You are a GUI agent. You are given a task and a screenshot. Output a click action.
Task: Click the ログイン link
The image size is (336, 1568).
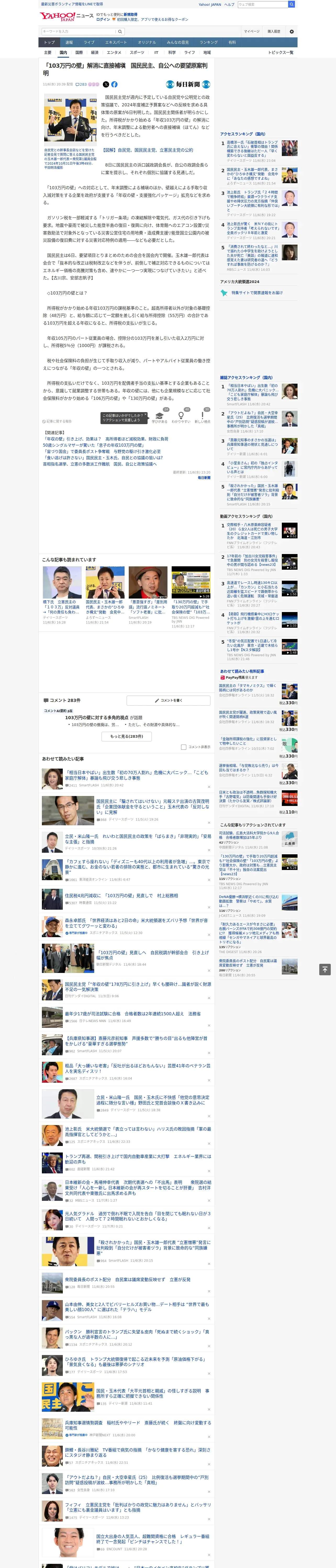(103, 20)
